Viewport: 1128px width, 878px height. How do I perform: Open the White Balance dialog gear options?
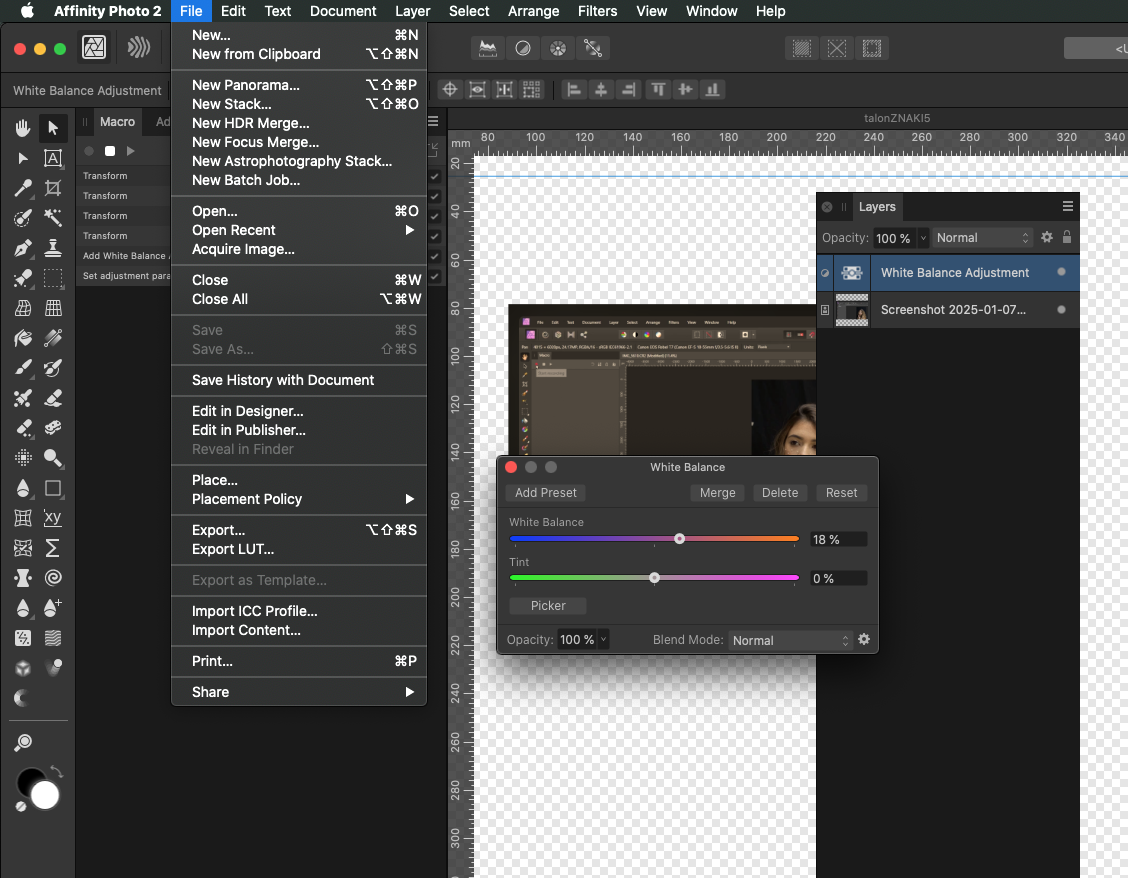click(x=864, y=639)
